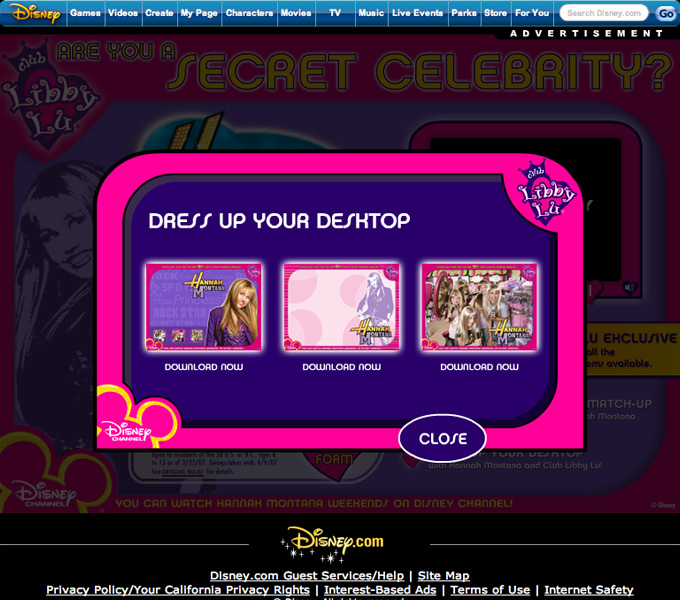
Task: Open the Terms of Use link
Action: [x=490, y=590]
